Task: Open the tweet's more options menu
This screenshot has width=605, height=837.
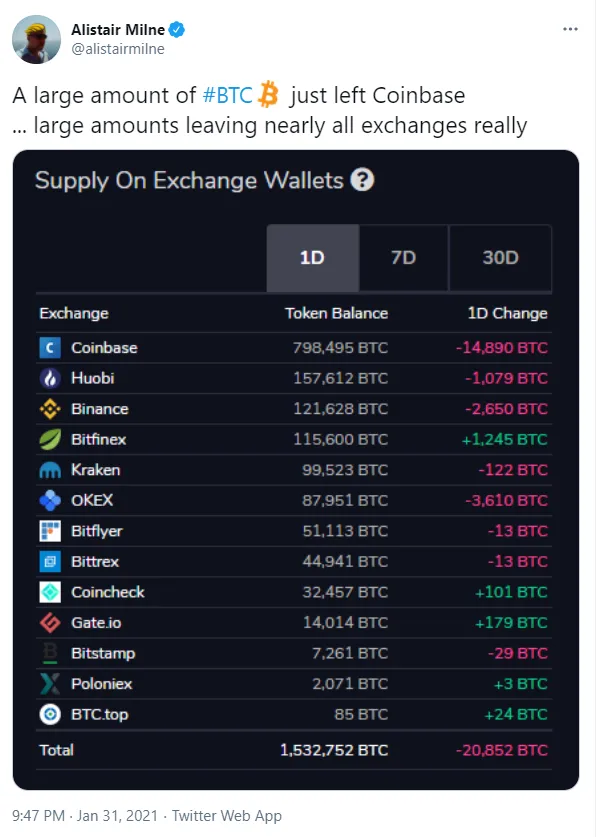Action: (x=570, y=30)
